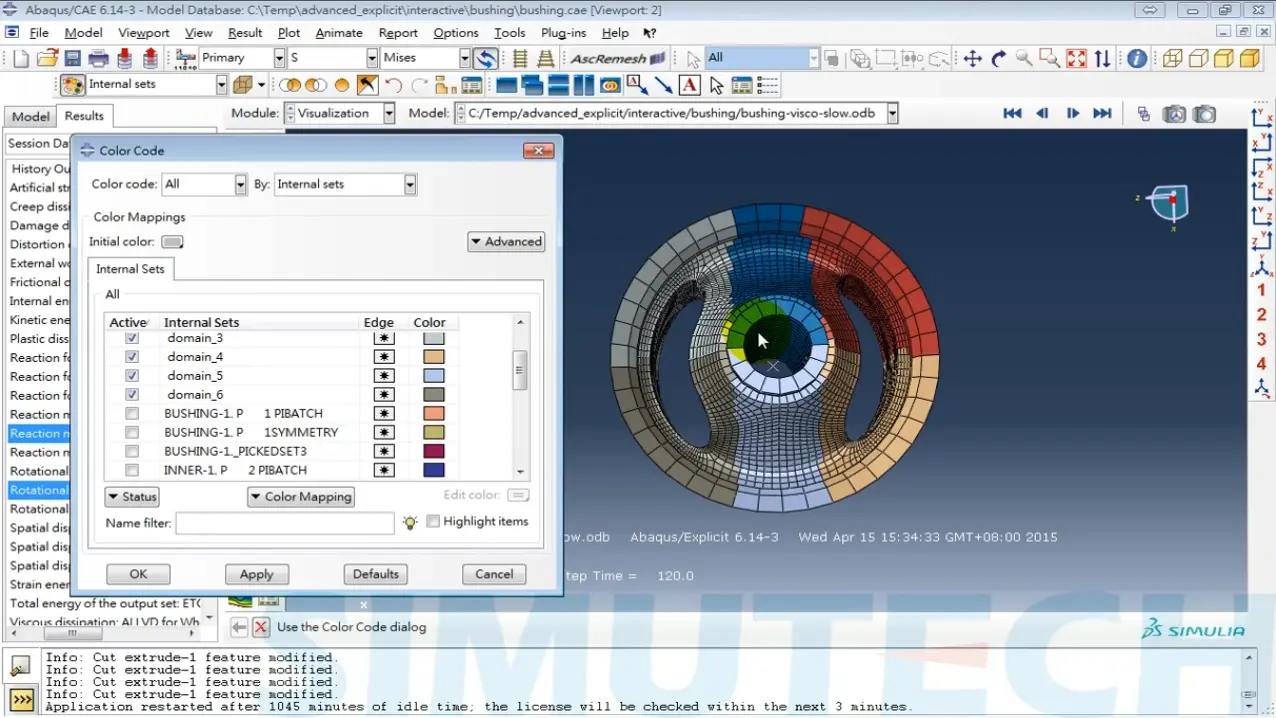Click the Name filter input field
1276x718 pixels.
[x=285, y=523]
